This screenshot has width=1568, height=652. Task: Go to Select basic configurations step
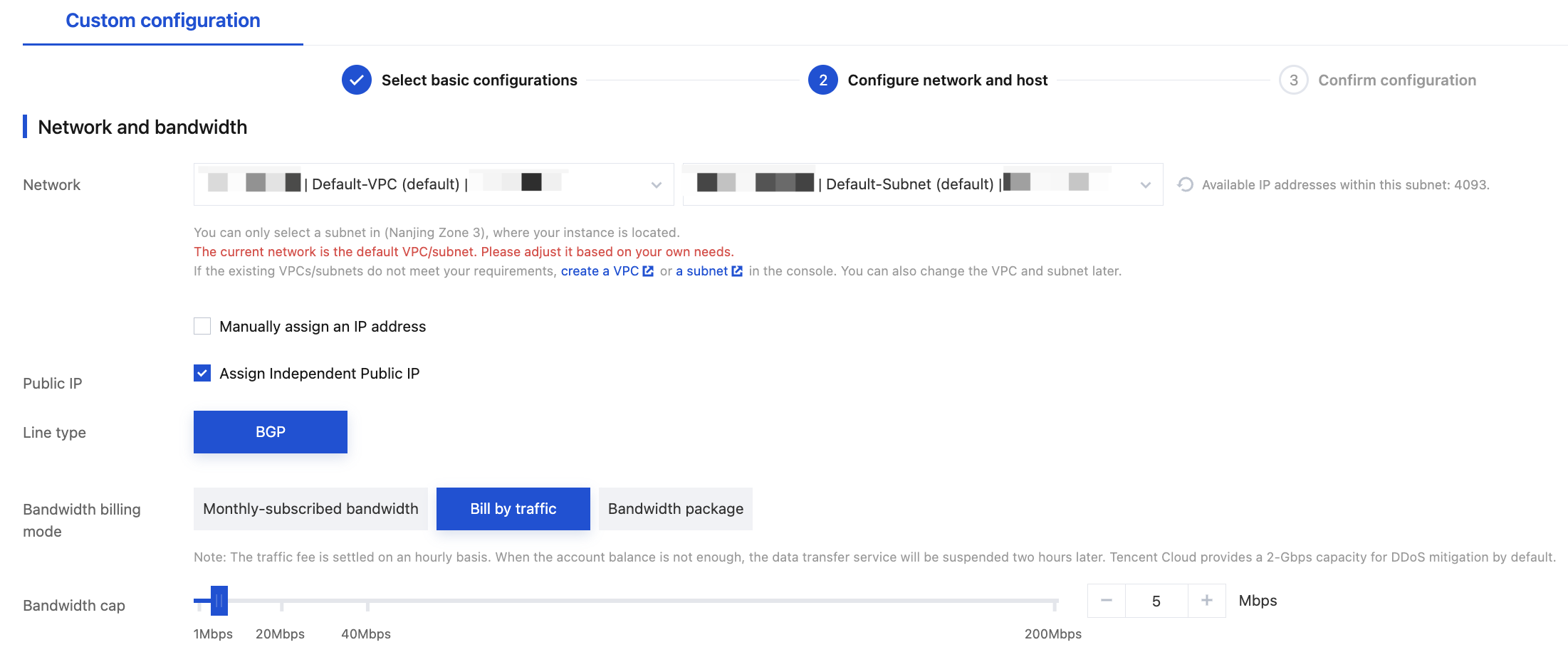click(x=479, y=80)
